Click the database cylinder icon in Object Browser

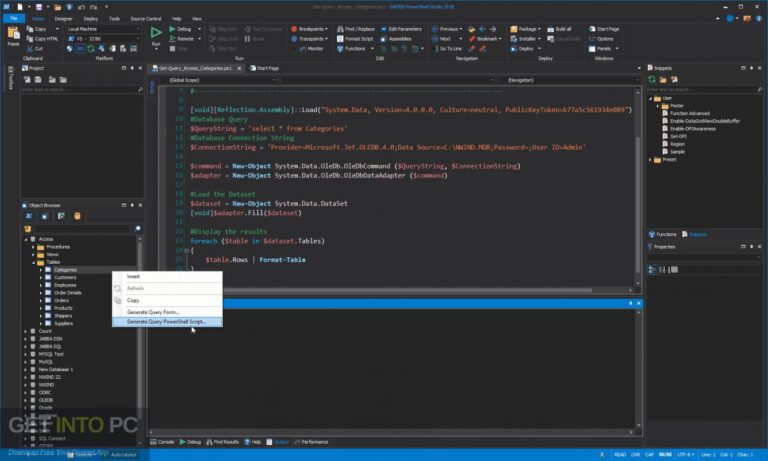(x=77, y=216)
